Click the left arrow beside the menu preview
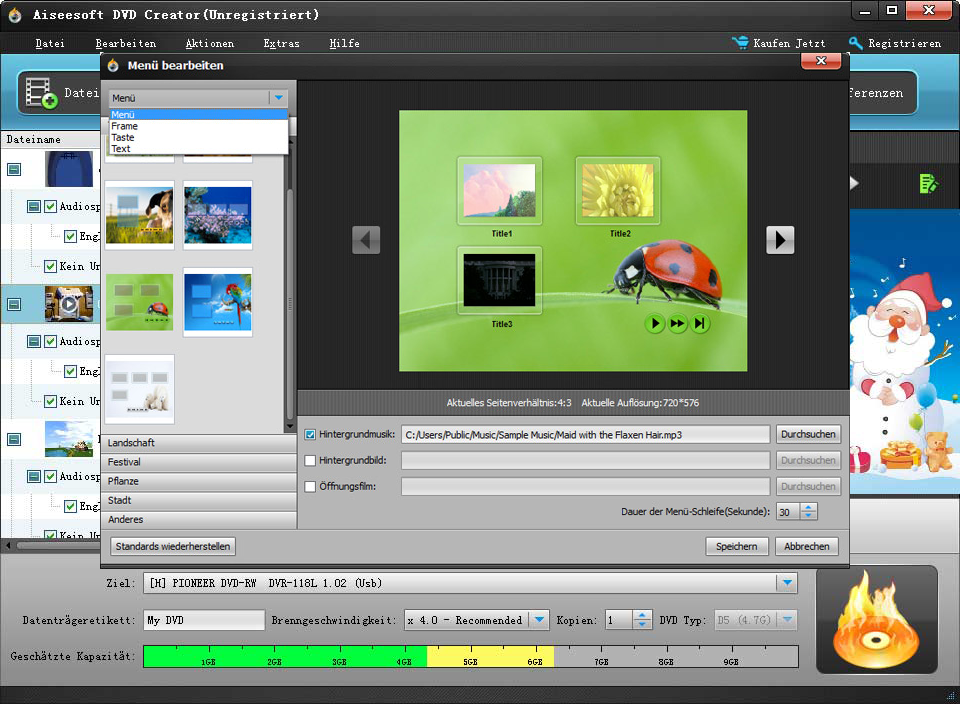The image size is (960, 704). (x=366, y=240)
